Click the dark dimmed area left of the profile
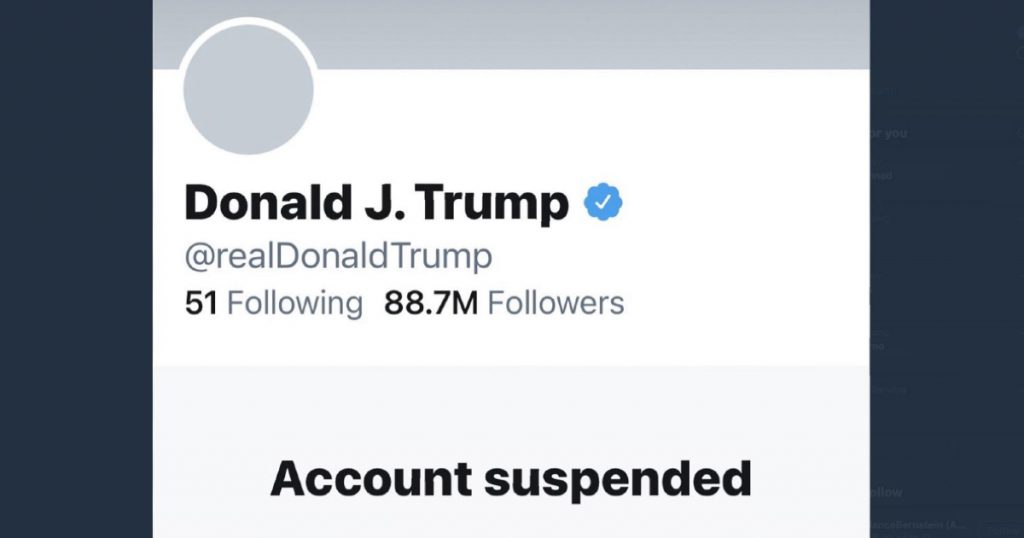This screenshot has width=1024, height=538. (x=75, y=270)
